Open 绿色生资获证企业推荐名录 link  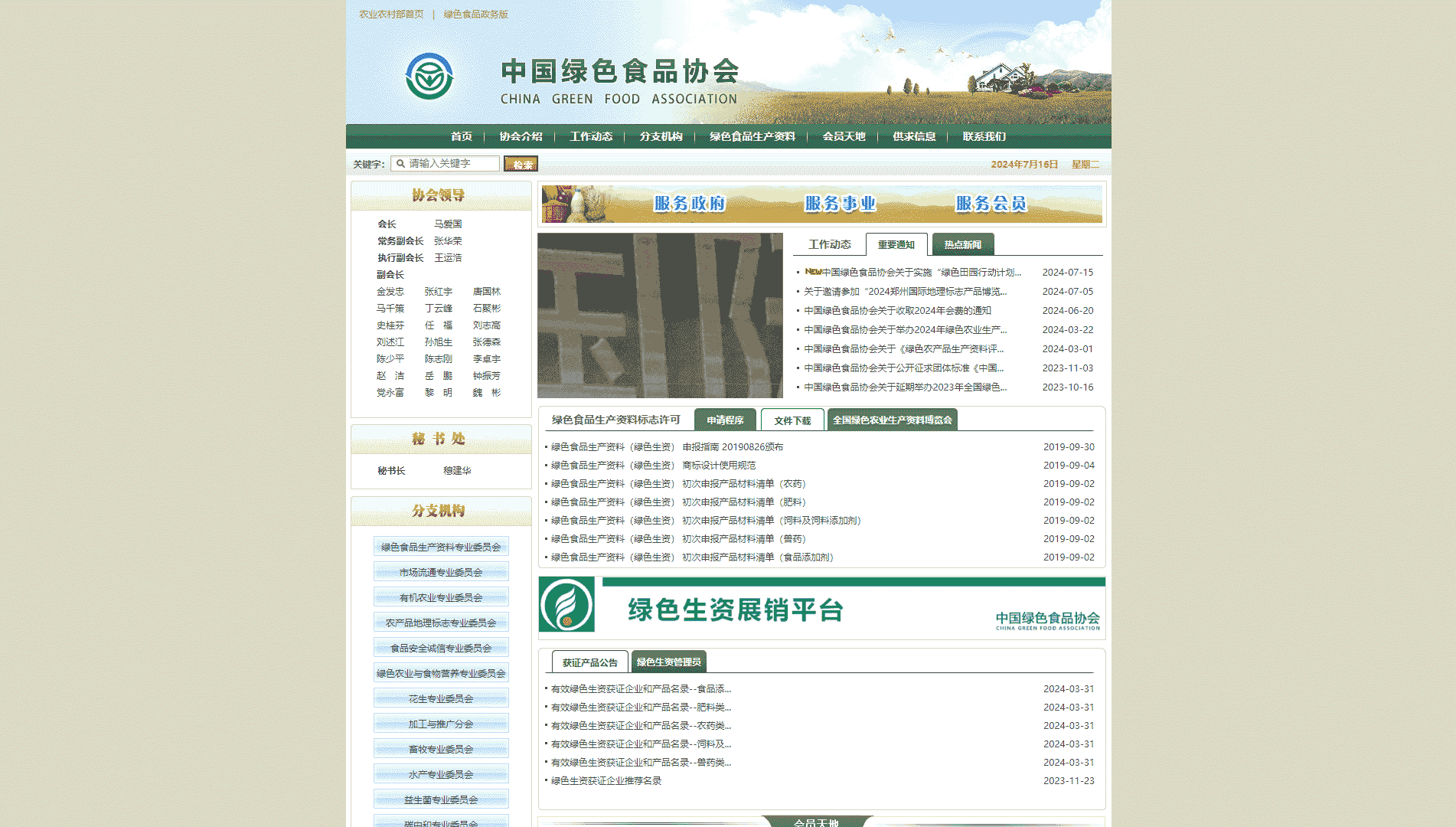tap(606, 780)
